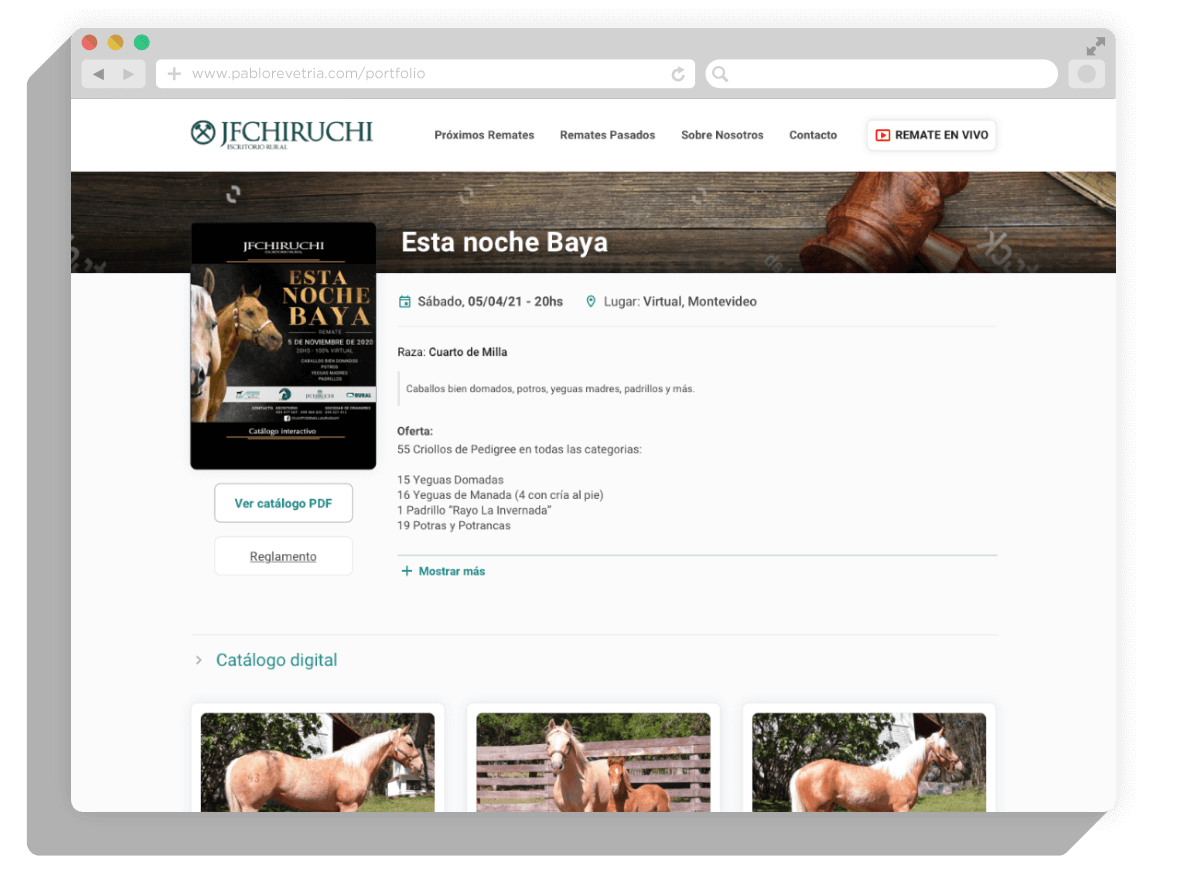Click the Esta Noche Baya poster image
This screenshot has width=1191, height=880.
coord(283,345)
